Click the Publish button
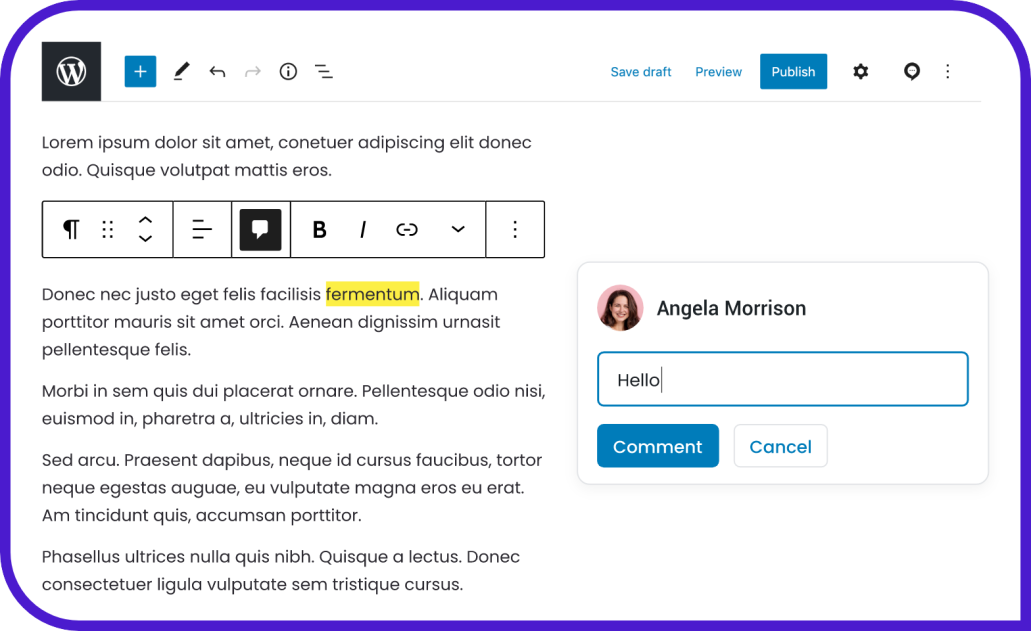Viewport: 1031px width, 631px height. click(x=793, y=72)
